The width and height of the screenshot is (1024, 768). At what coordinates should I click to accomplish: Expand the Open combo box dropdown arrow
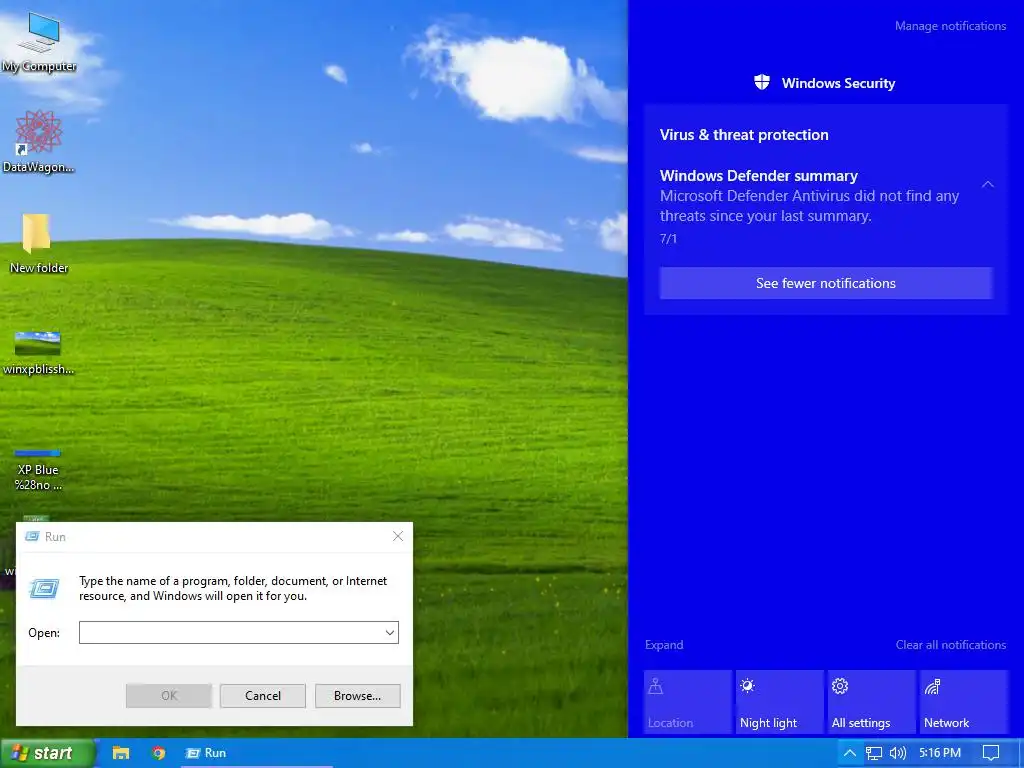[x=390, y=632]
